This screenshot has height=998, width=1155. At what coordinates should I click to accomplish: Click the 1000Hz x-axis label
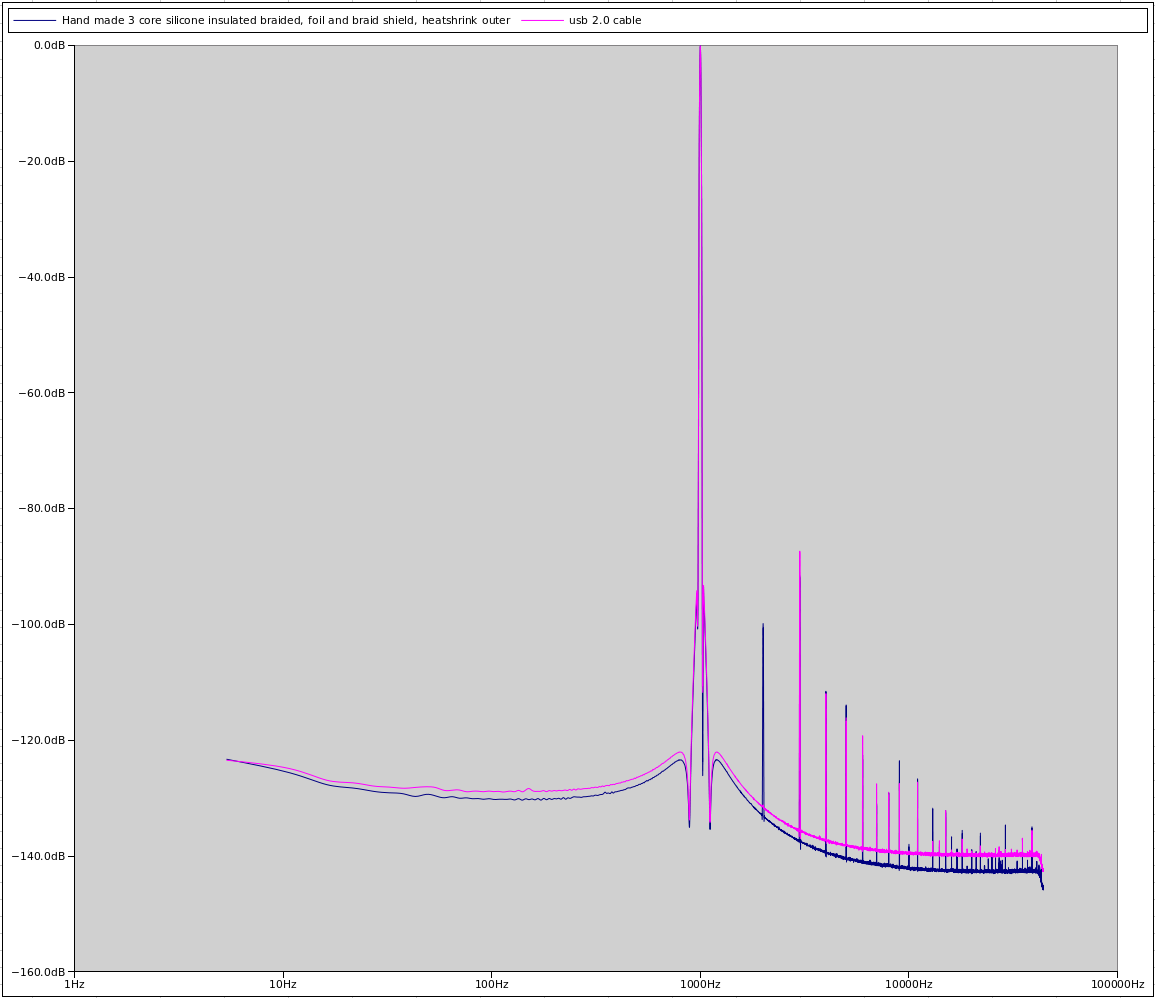pyautogui.click(x=700, y=985)
